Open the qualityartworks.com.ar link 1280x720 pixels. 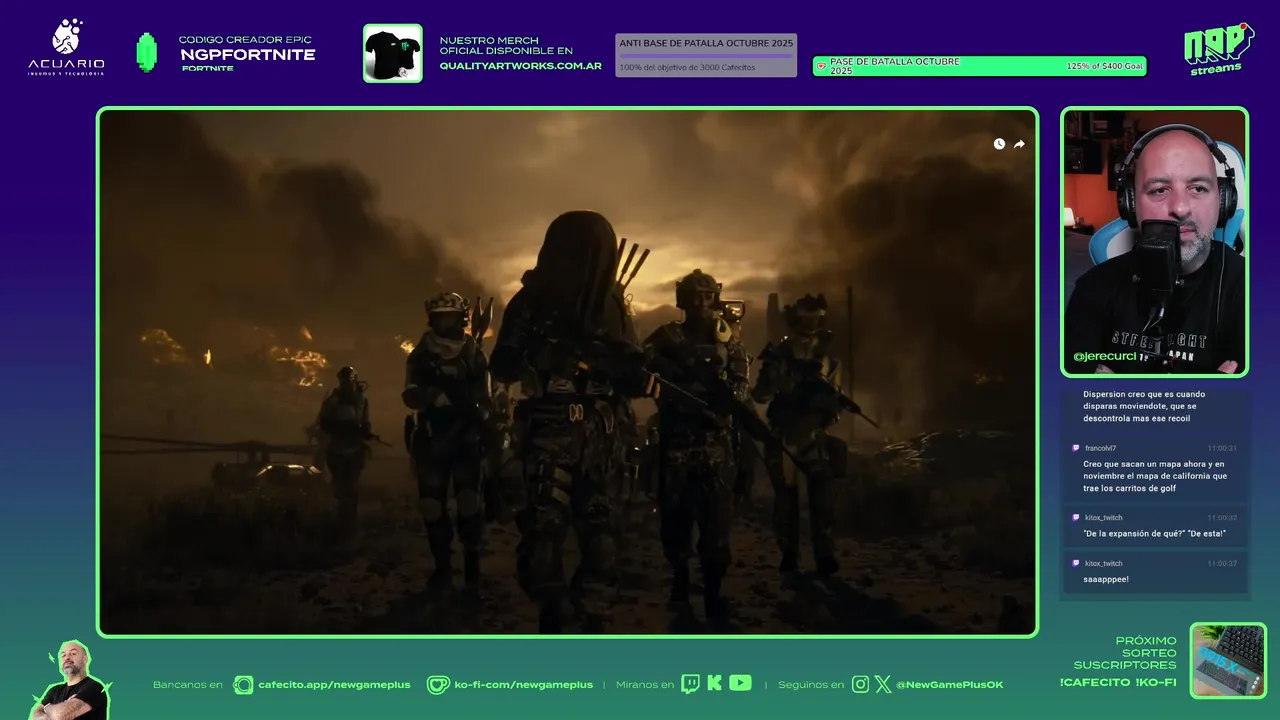click(x=521, y=66)
